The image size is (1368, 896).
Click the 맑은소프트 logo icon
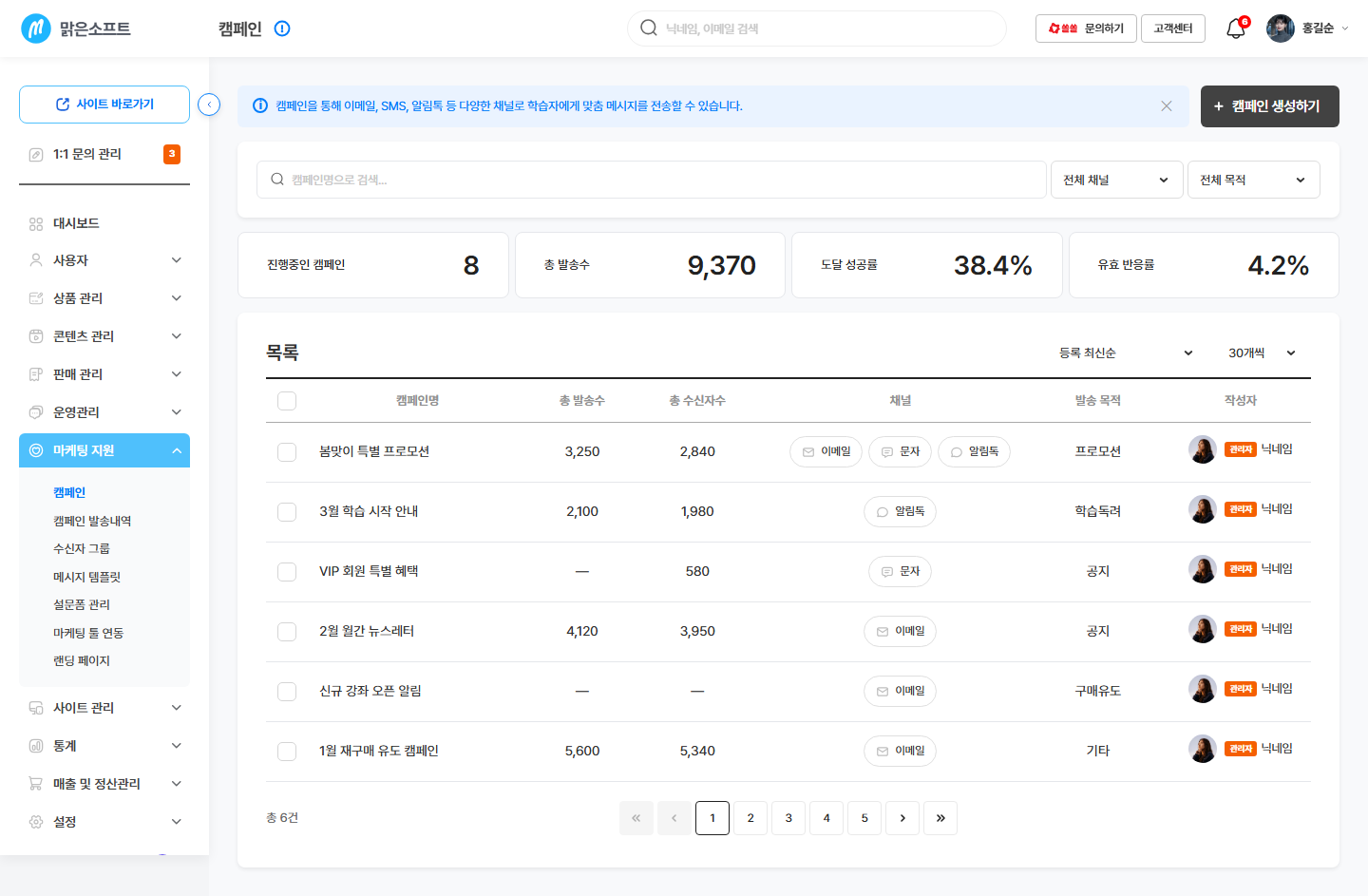coord(36,29)
